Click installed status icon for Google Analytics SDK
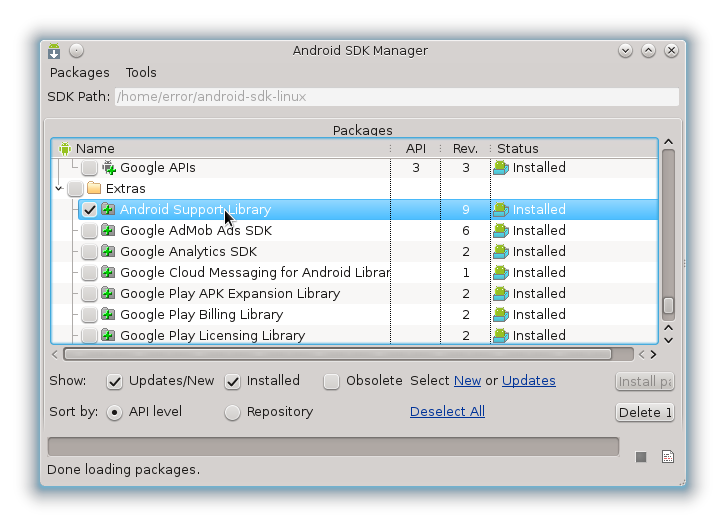Viewport: 726px width, 526px height. pos(501,251)
